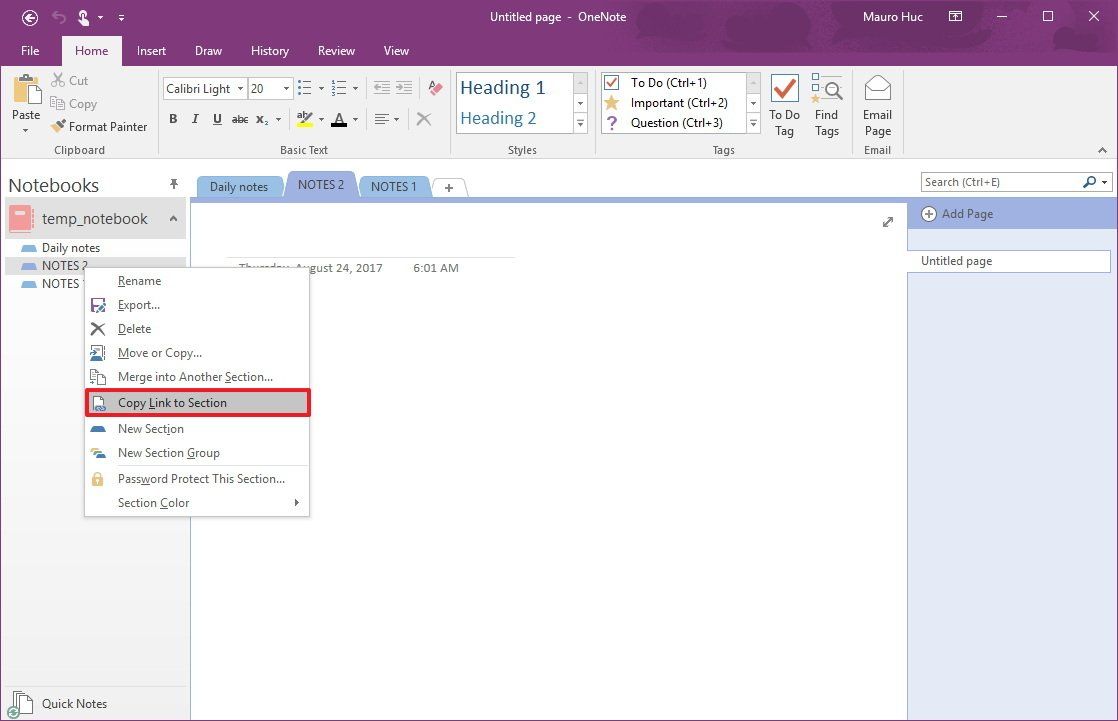Select the Format Painter tool

[99, 127]
